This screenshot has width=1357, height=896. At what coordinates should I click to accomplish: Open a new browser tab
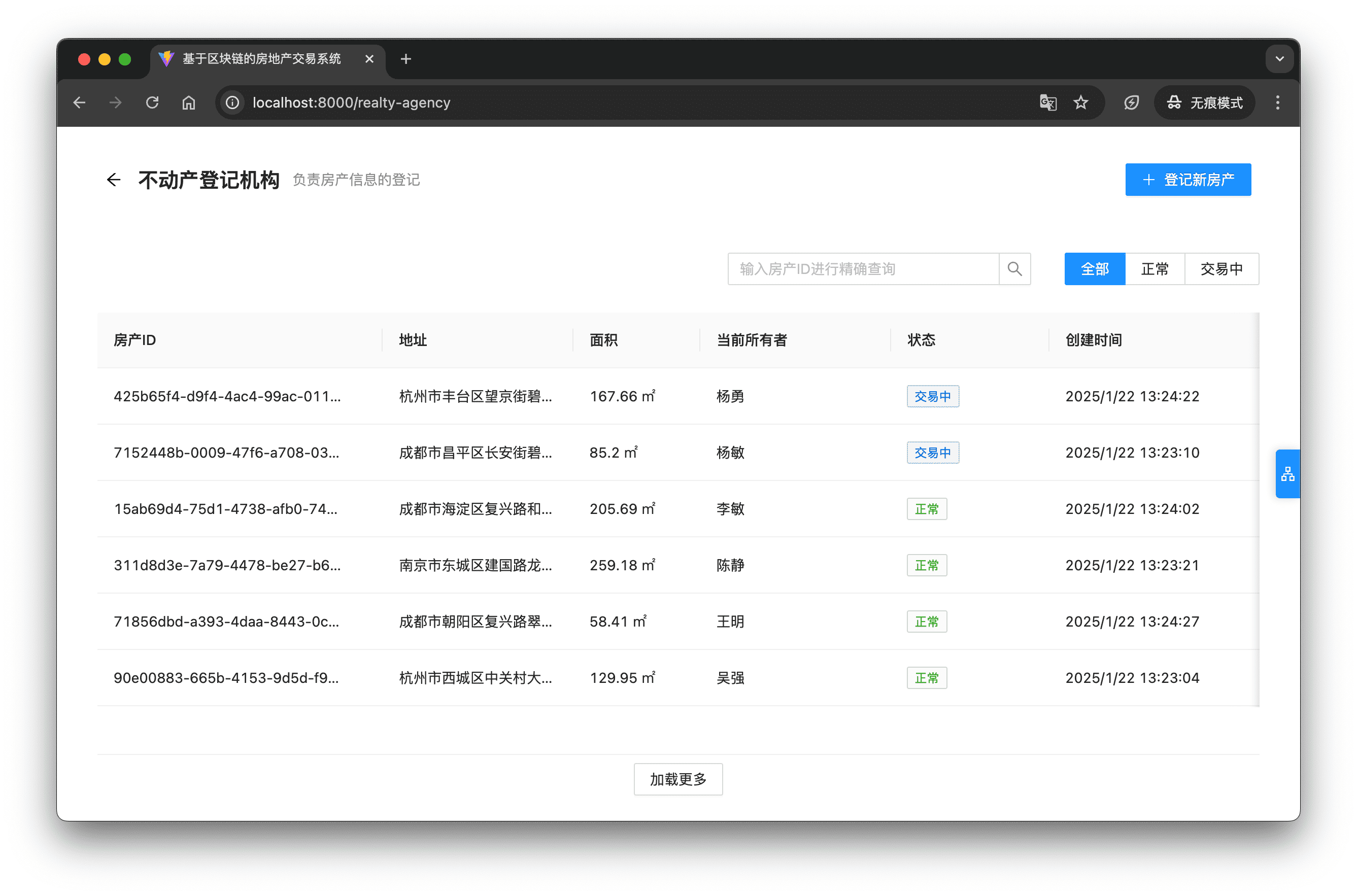pyautogui.click(x=406, y=59)
